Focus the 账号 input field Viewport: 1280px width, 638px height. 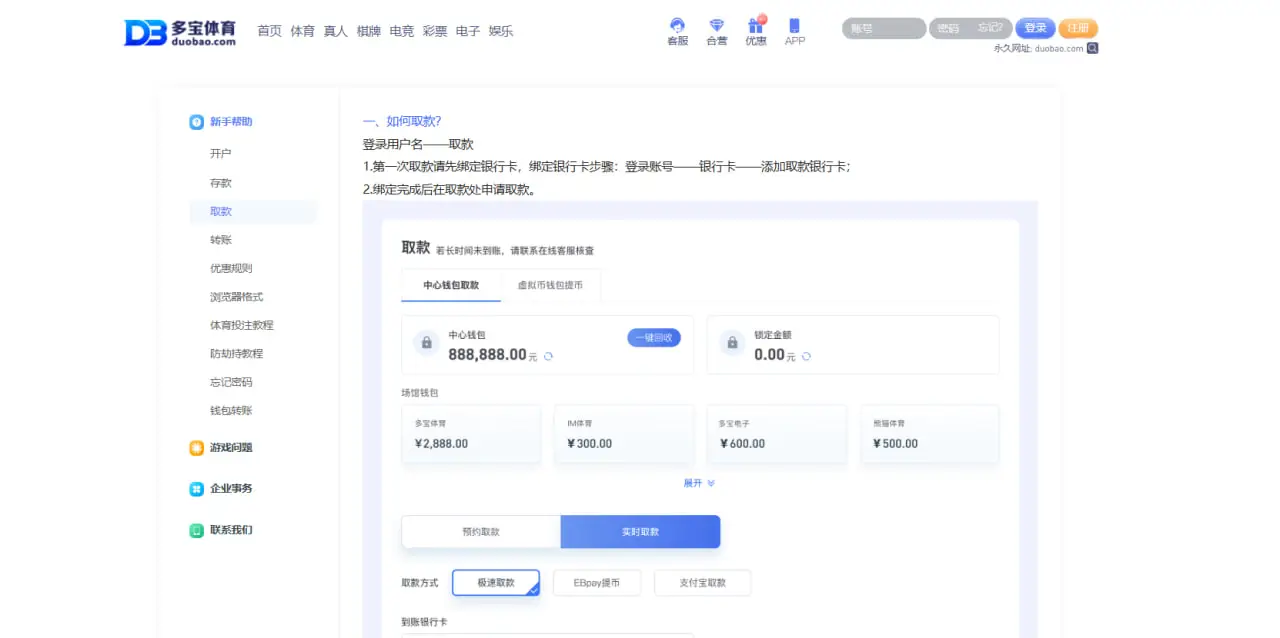(x=884, y=28)
